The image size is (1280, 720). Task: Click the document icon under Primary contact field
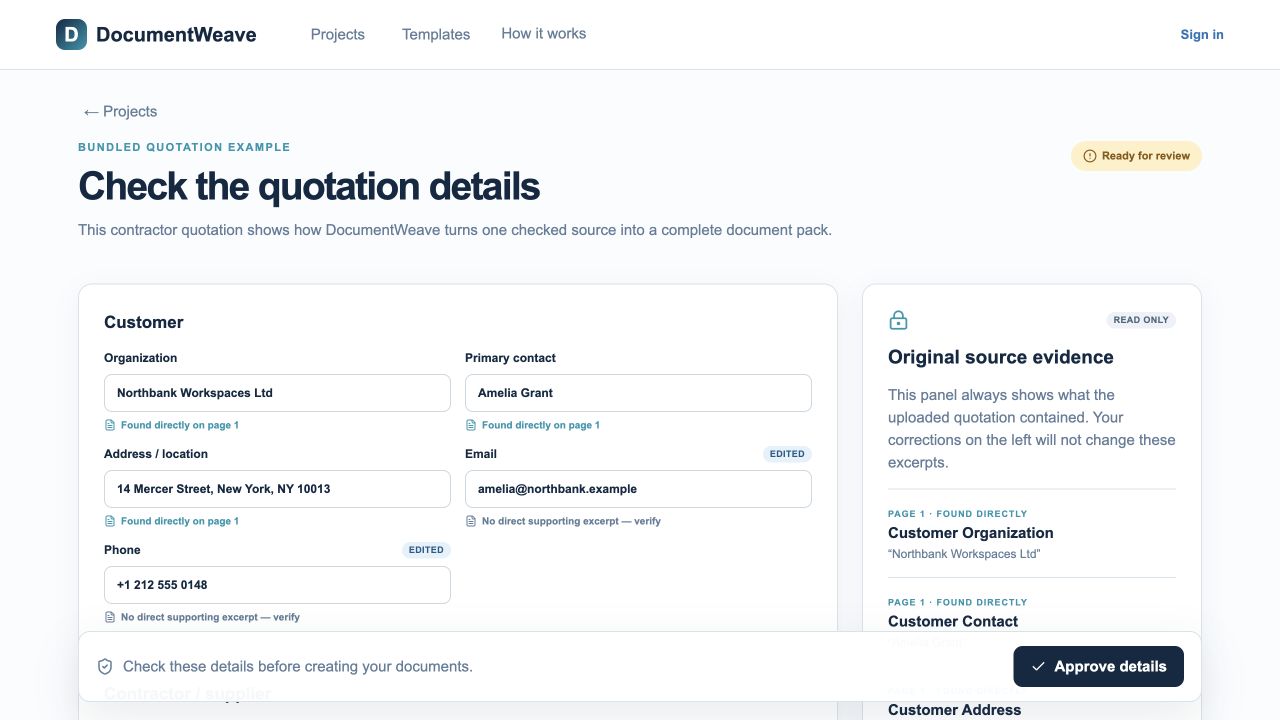tap(471, 425)
